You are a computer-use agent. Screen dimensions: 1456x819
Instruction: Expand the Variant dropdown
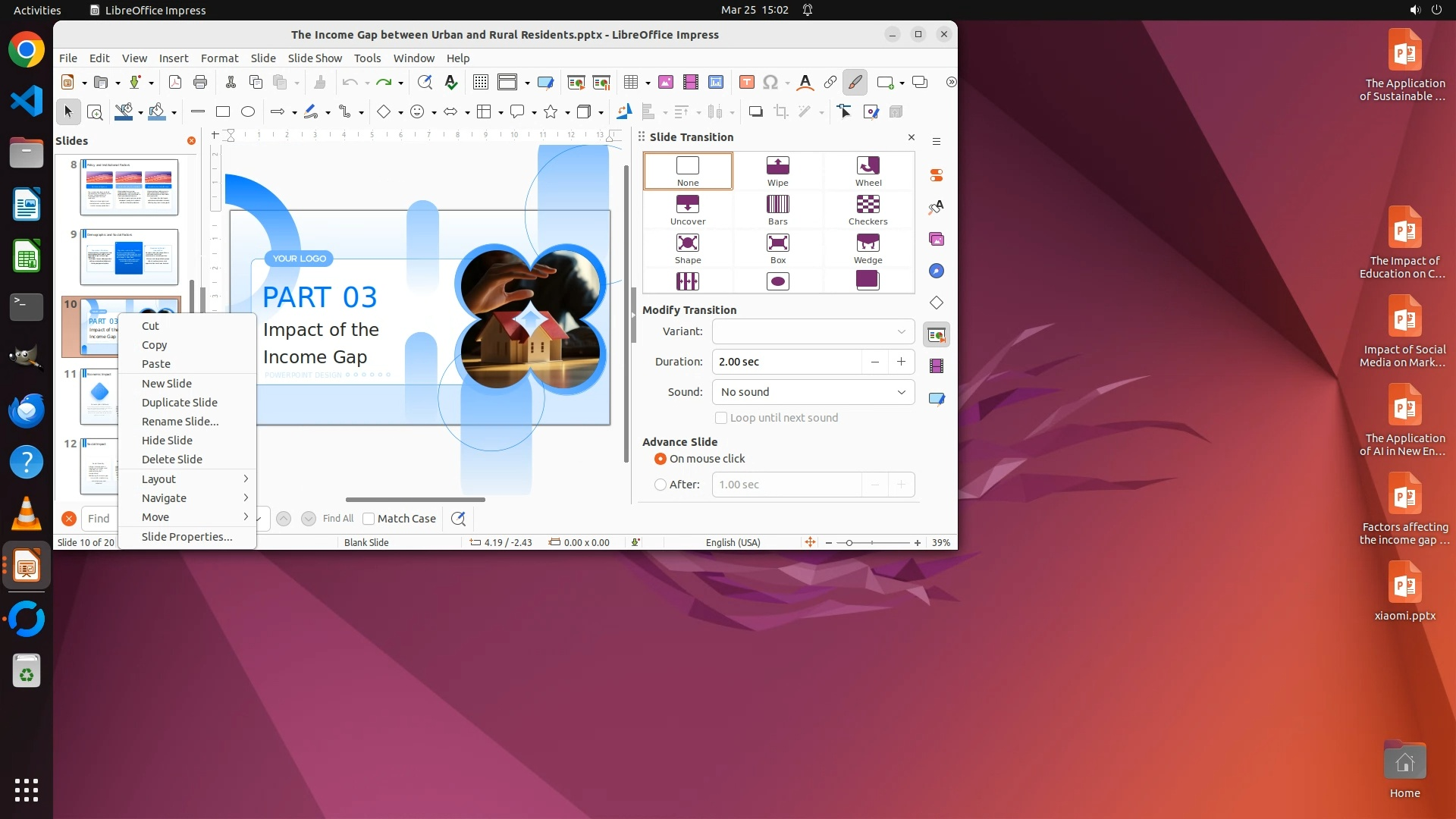pyautogui.click(x=813, y=331)
